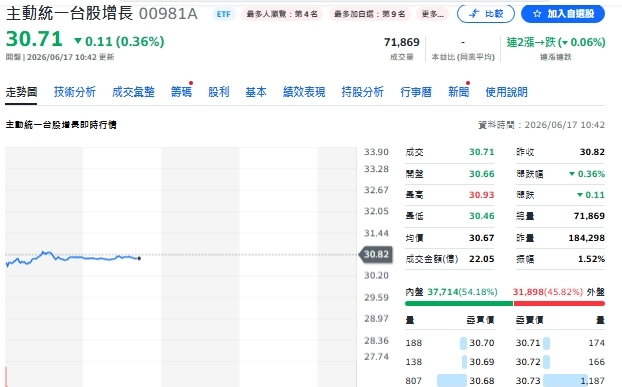Click the 比較 compare button

click(486, 14)
